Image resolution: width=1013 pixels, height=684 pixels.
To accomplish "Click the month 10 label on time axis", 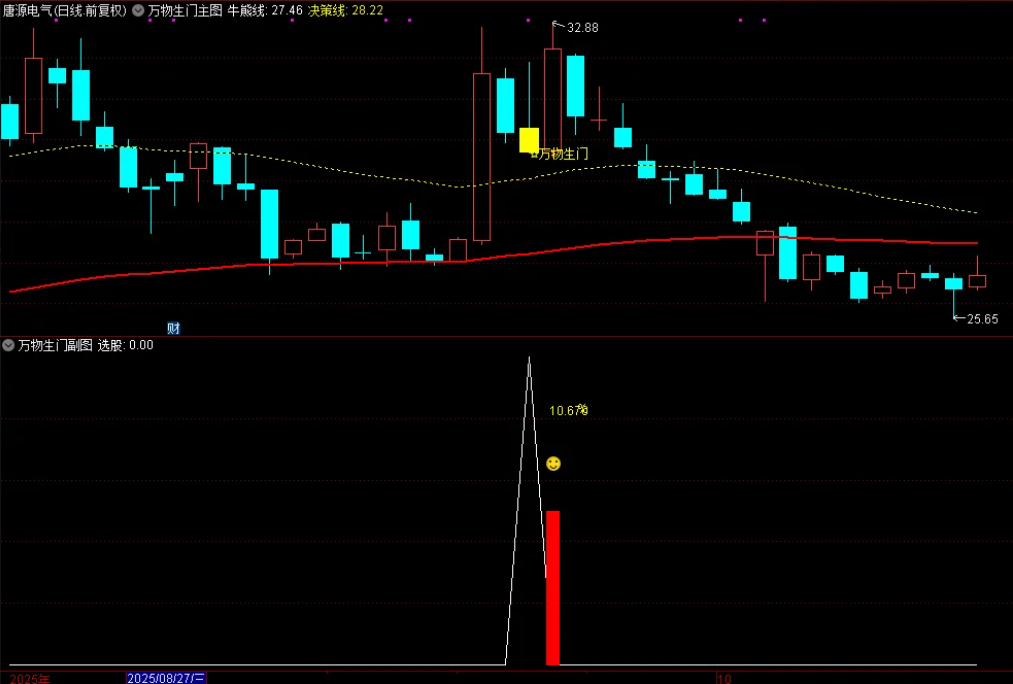I will click(724, 678).
